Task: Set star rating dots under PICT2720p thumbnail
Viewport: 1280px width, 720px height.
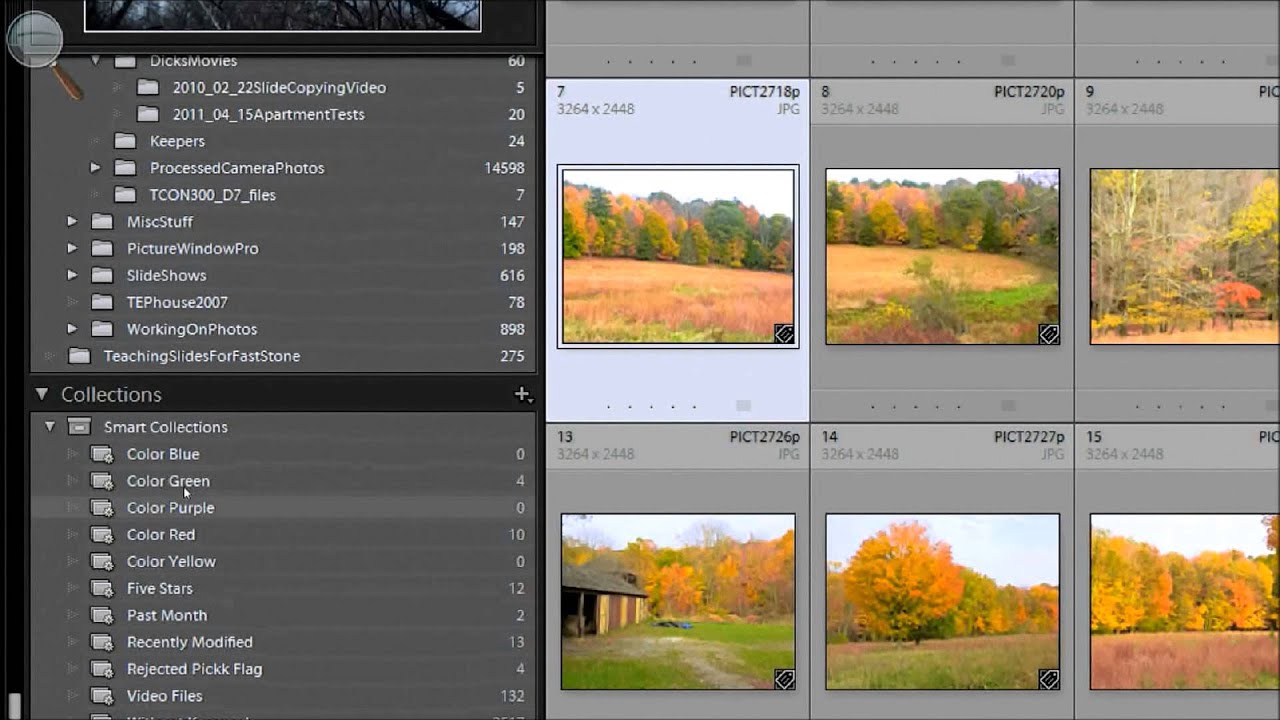Action: 916,407
